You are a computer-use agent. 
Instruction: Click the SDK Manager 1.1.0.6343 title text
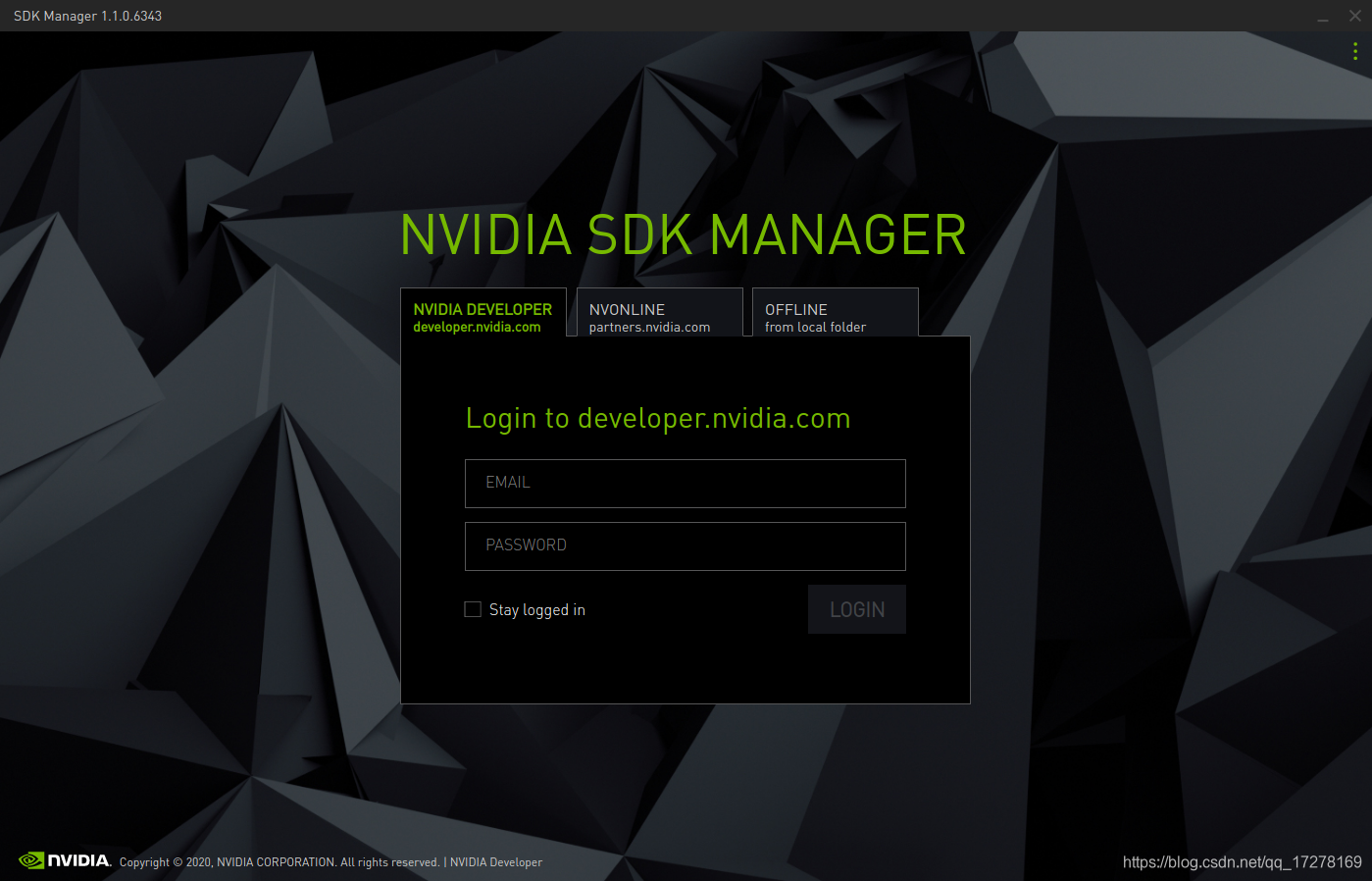88,16
